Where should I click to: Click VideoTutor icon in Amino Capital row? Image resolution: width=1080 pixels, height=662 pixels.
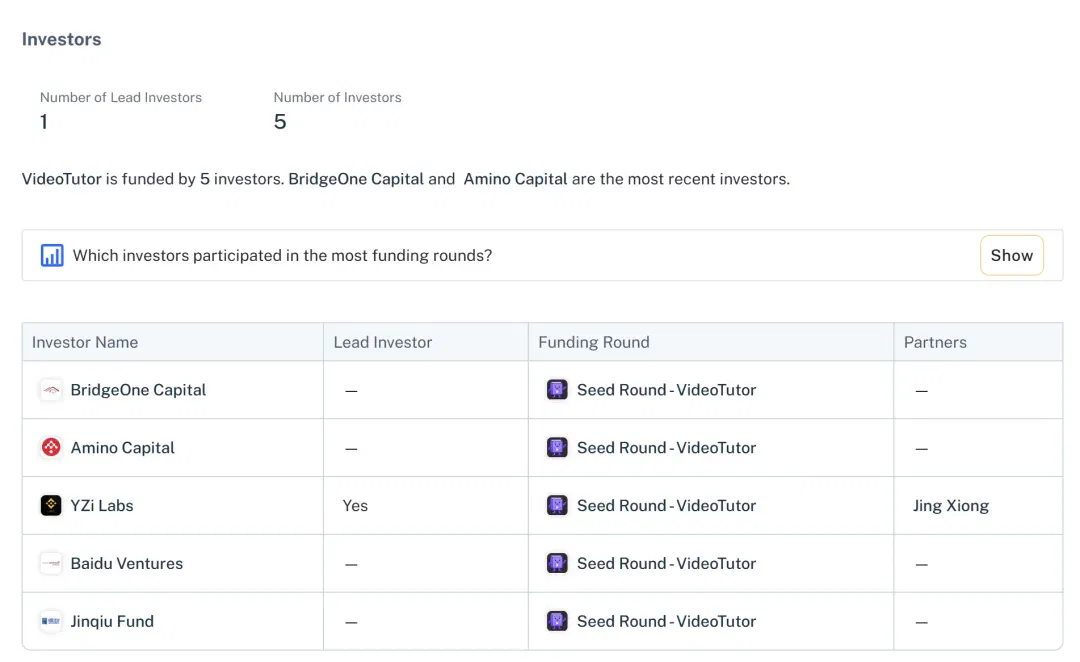point(557,448)
